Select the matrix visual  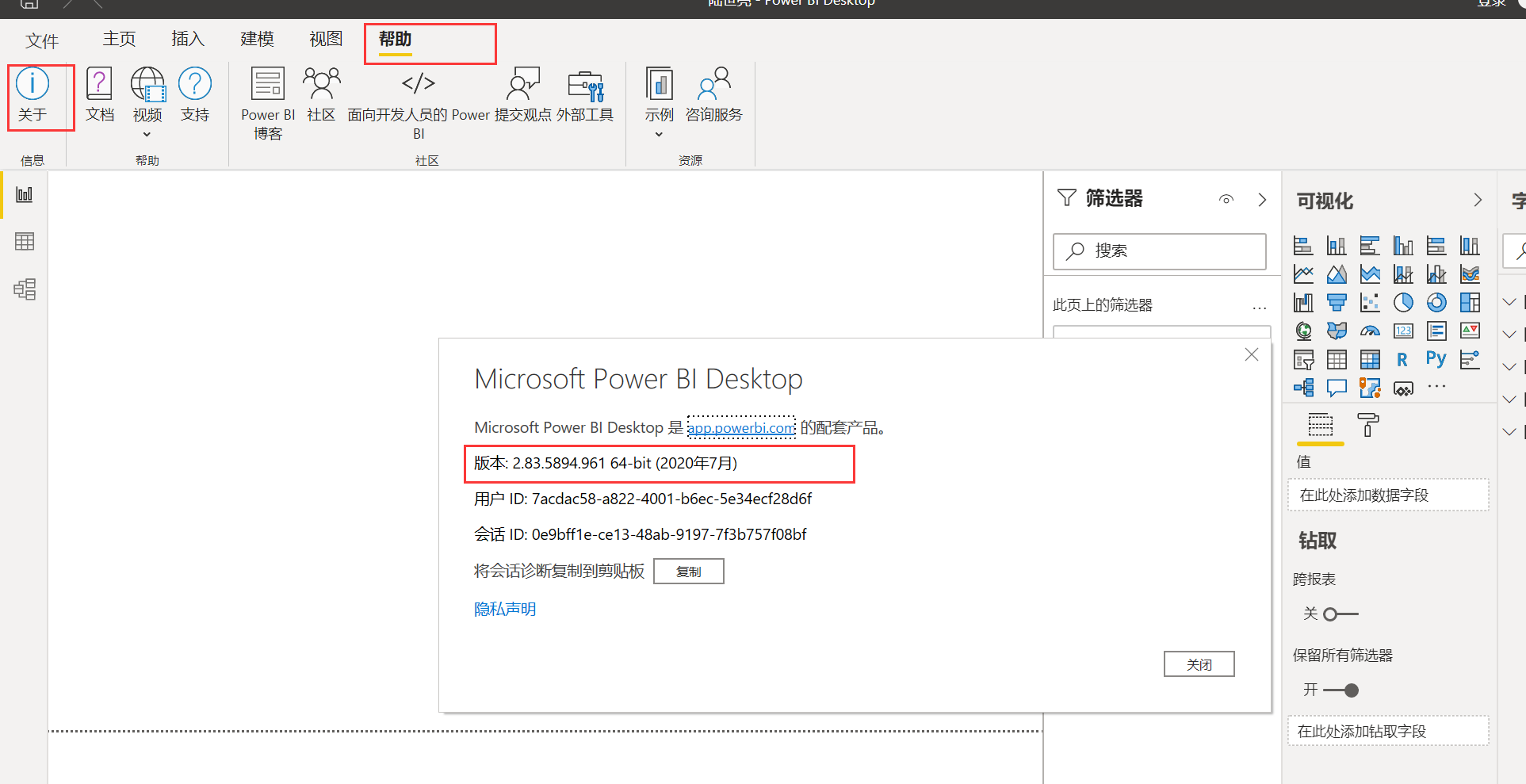[1370, 360]
